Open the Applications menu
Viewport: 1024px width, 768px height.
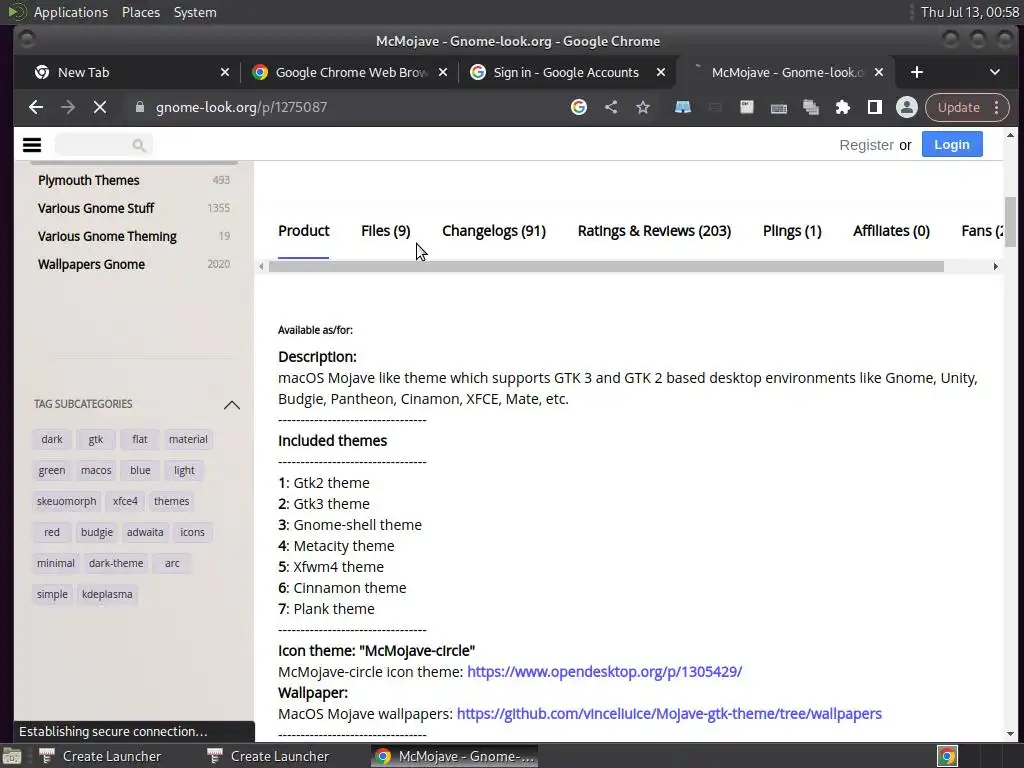point(71,12)
